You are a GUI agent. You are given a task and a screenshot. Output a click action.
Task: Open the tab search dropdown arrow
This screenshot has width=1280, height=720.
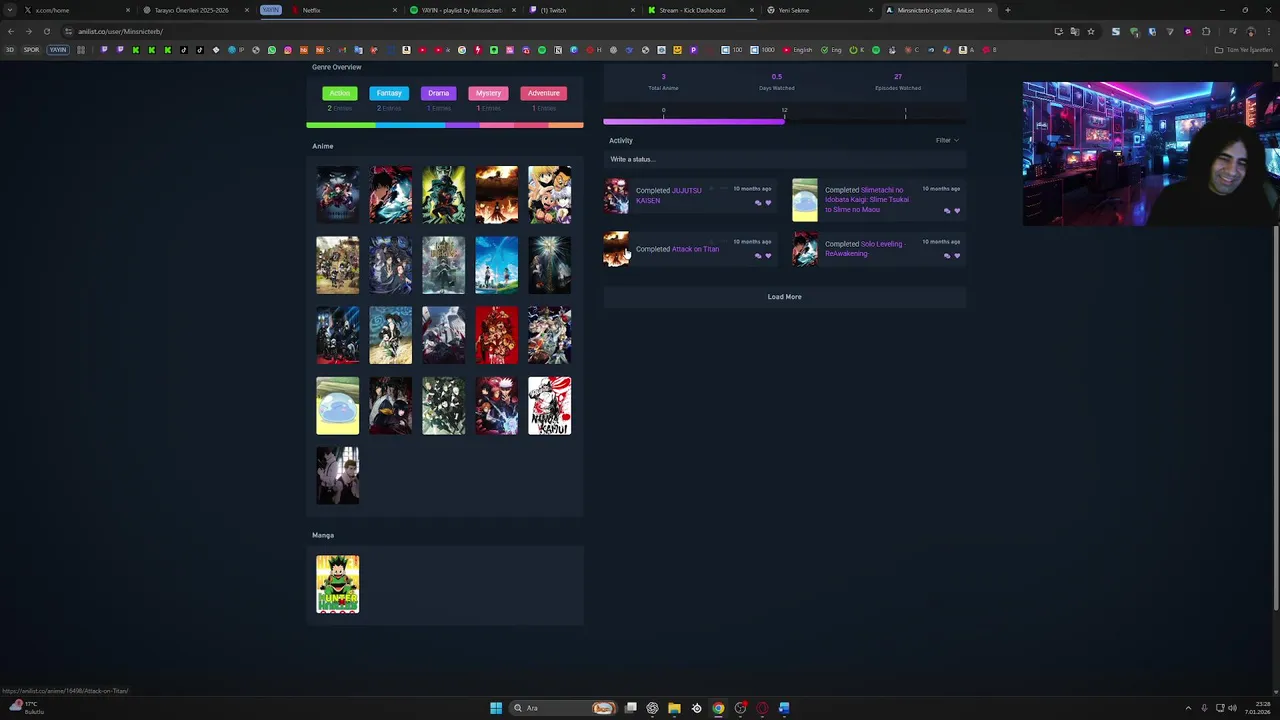11,10
